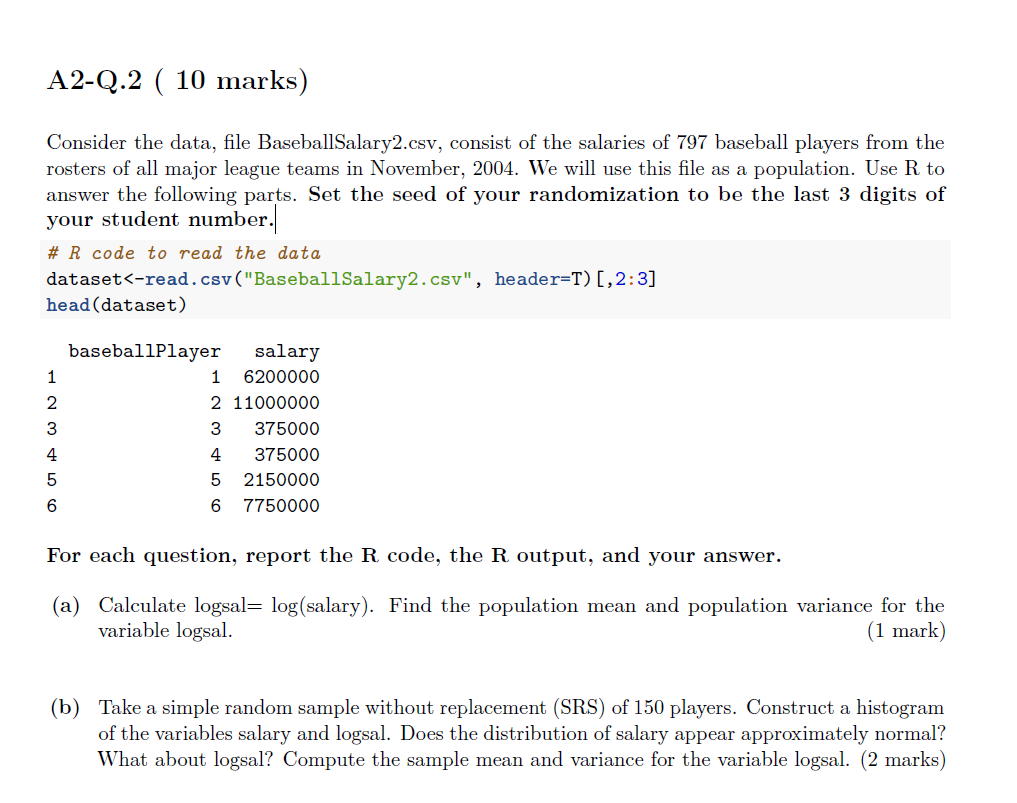
Task: Click the filename "BaseballSalary2.csv" in the paragraph
Action: coord(348,142)
